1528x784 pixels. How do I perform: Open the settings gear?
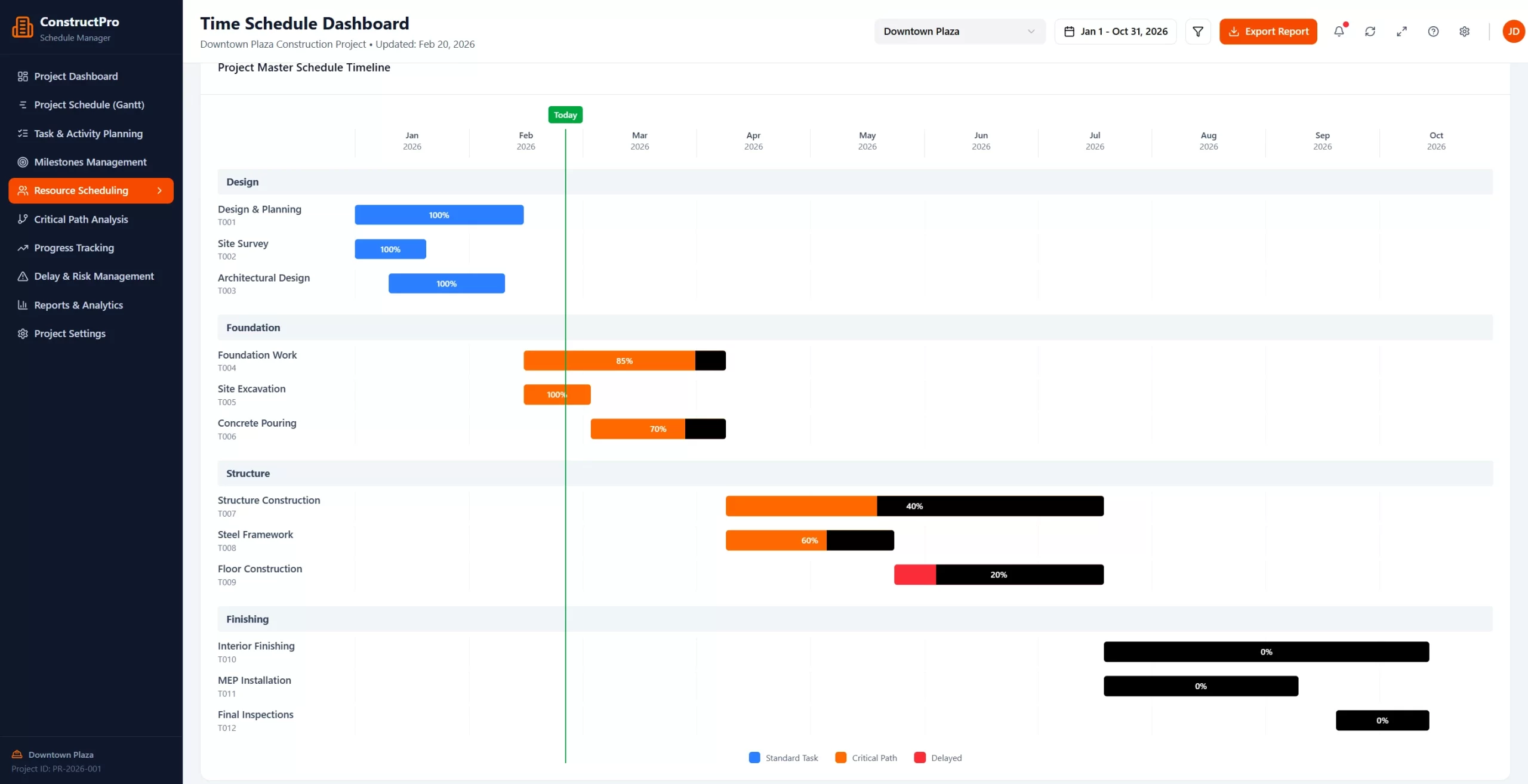[x=1465, y=31]
